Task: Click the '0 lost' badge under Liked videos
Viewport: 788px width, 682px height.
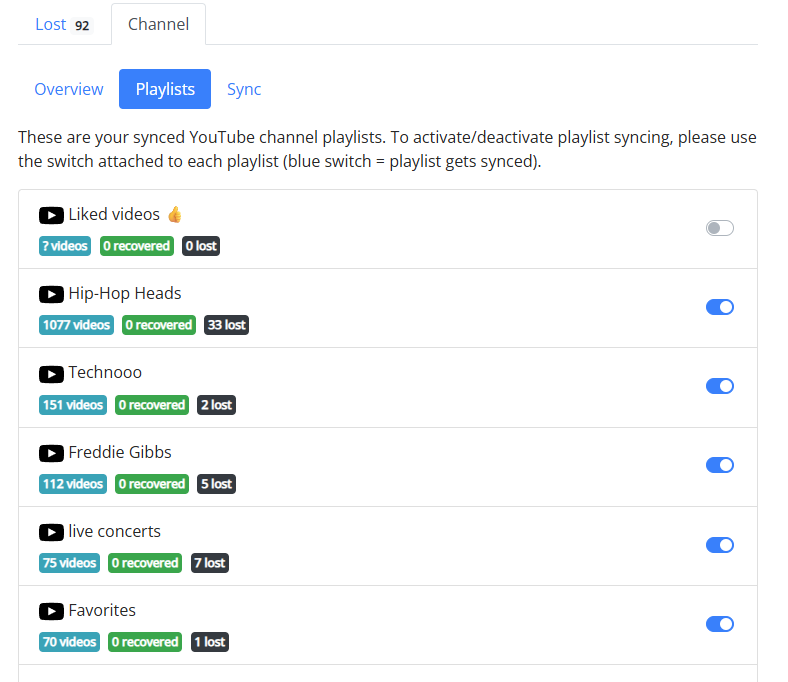Action: pyautogui.click(x=201, y=246)
